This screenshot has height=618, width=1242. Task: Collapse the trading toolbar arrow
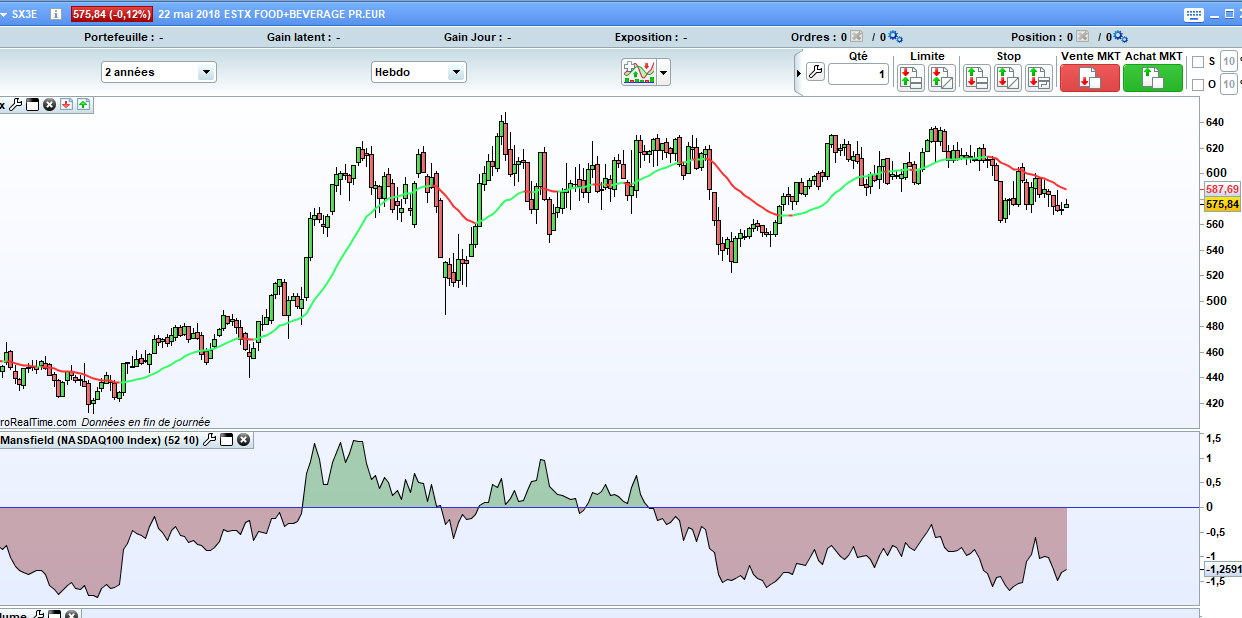(798, 72)
